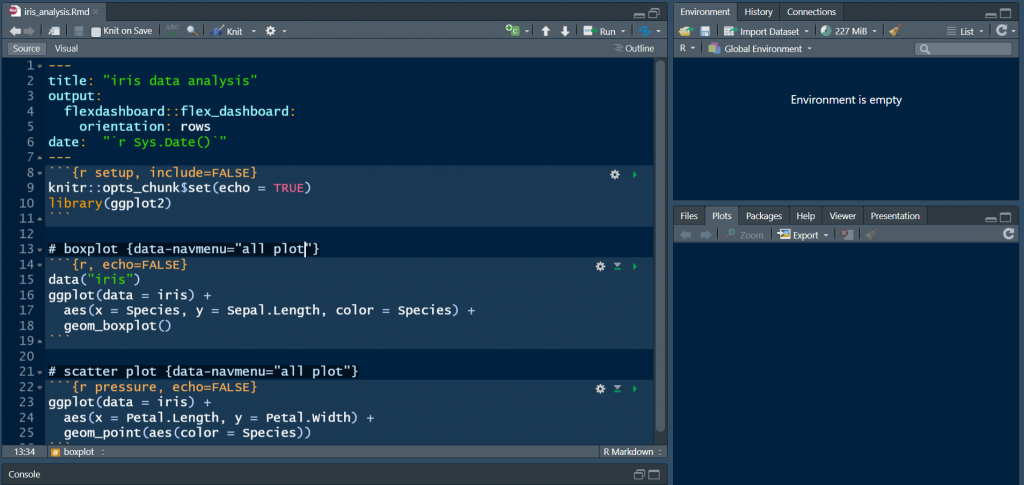Open Export plot dropdown
Screen dimensions: 1024x485
[803, 235]
